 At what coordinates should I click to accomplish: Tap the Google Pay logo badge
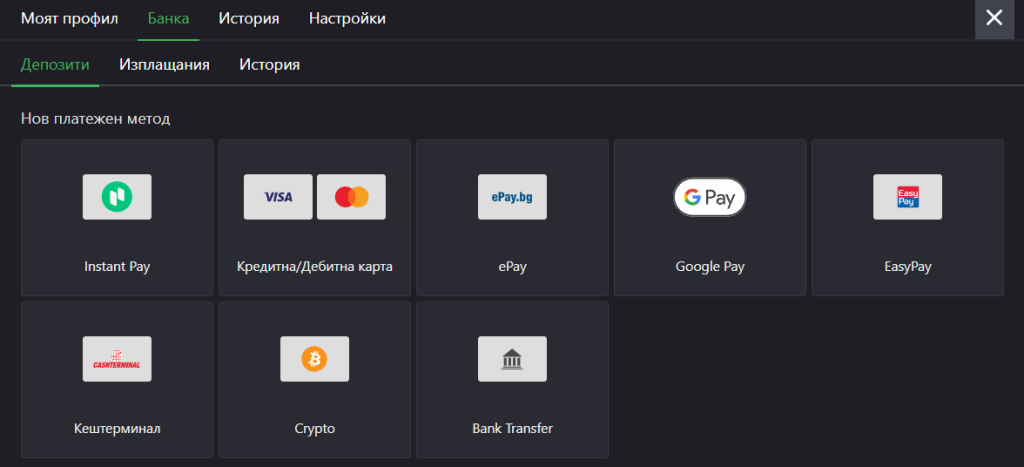(710, 197)
